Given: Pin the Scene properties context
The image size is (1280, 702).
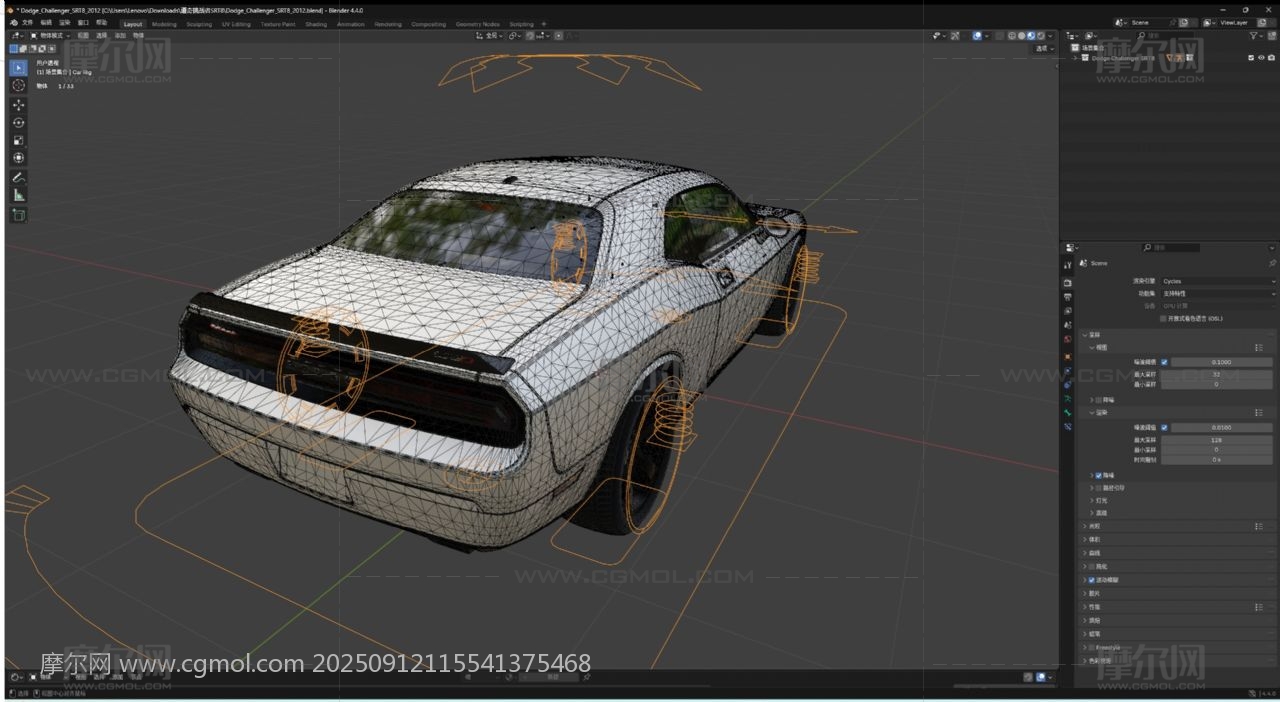Looking at the screenshot, I should pos(1273,263).
